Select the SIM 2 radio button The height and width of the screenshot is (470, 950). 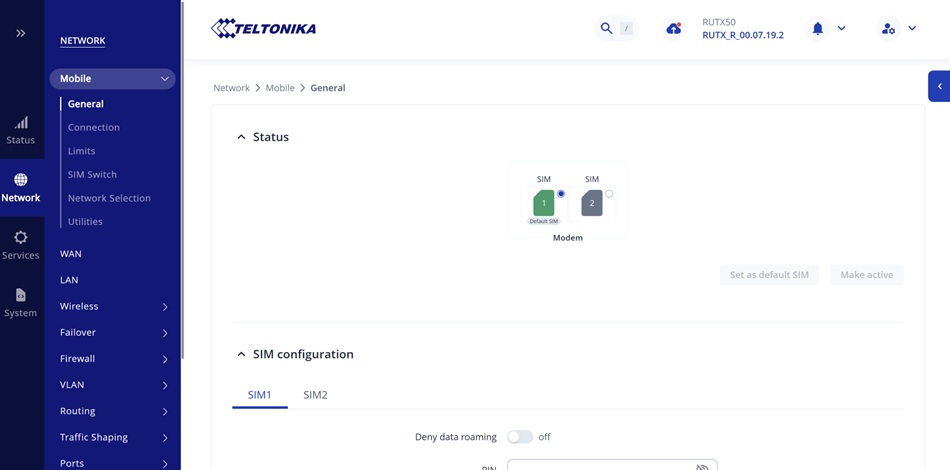coord(609,194)
